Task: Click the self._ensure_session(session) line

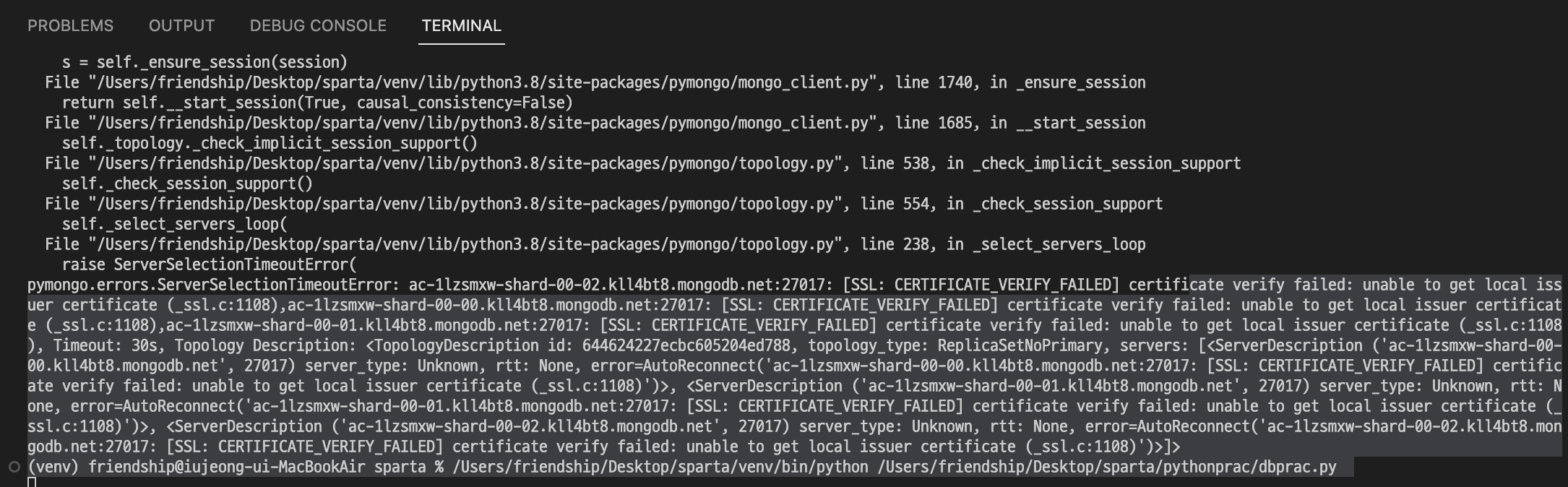Action: (204, 62)
